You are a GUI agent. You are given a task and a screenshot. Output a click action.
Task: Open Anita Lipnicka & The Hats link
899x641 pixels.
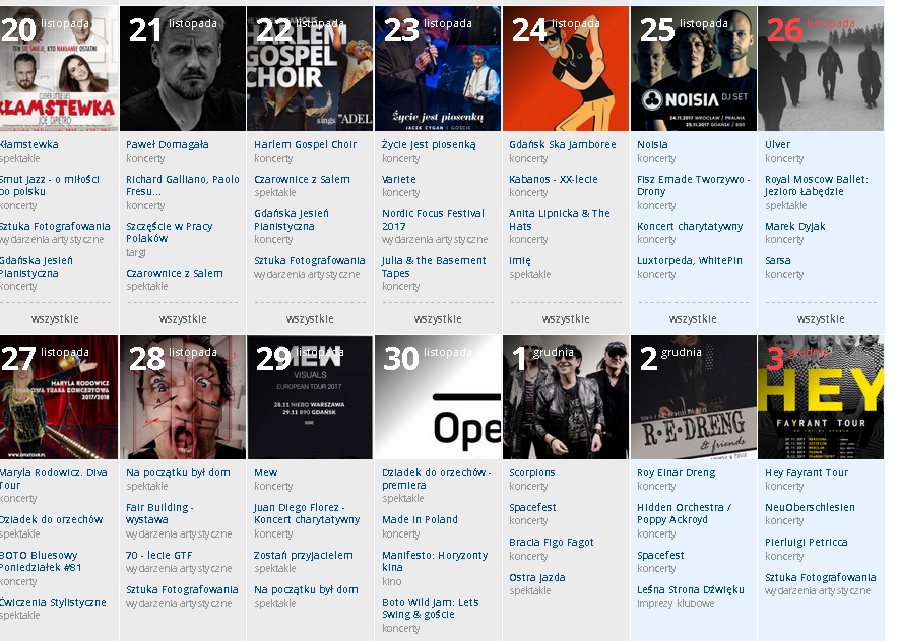pyautogui.click(x=560, y=220)
